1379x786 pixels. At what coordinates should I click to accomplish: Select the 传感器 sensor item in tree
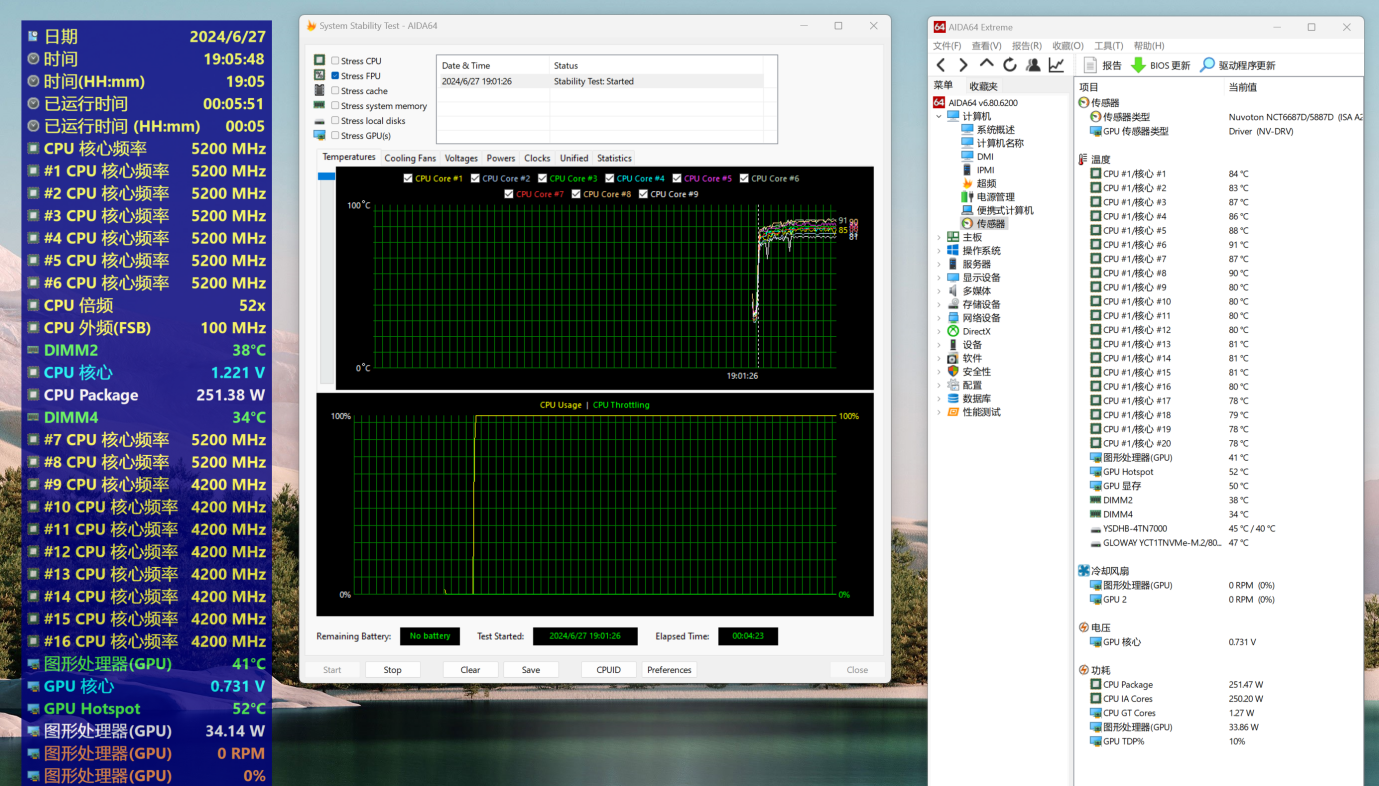pos(983,224)
